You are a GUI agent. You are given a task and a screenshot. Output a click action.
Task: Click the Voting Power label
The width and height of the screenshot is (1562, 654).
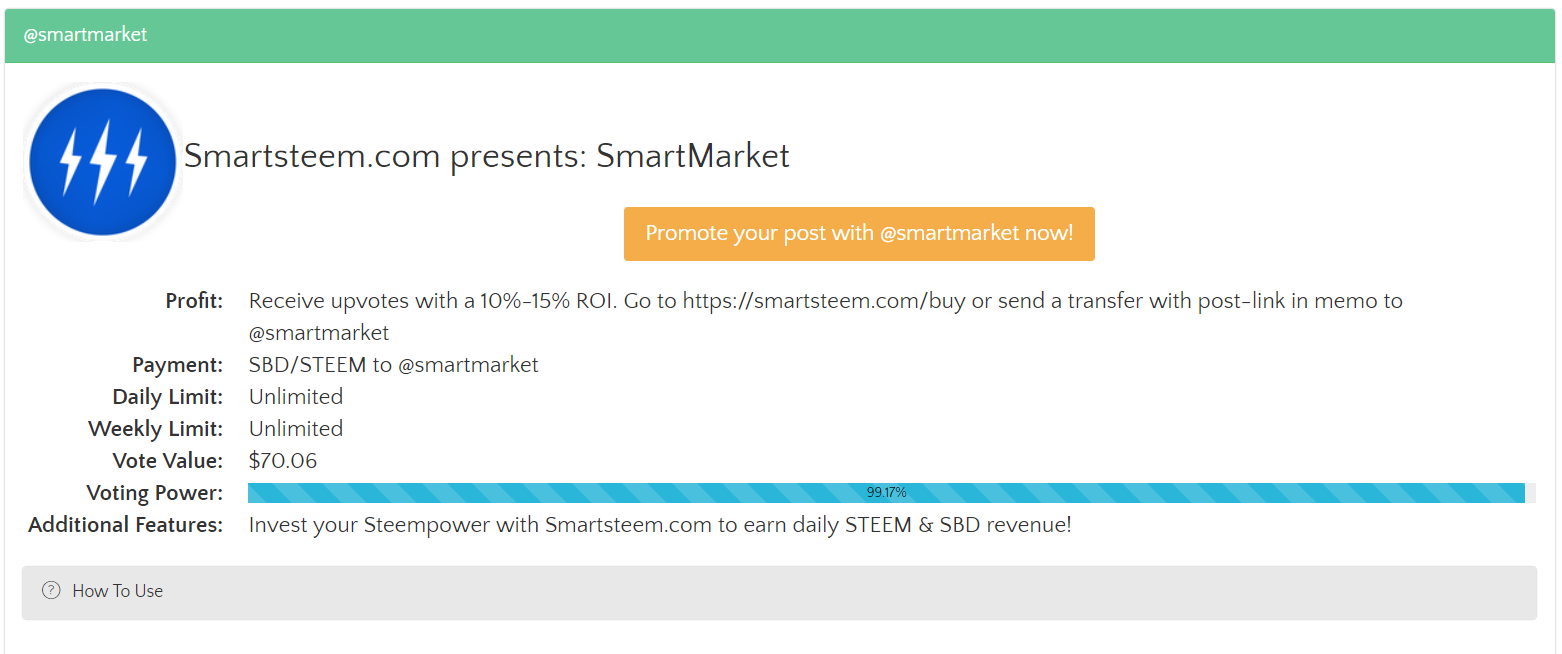click(155, 493)
